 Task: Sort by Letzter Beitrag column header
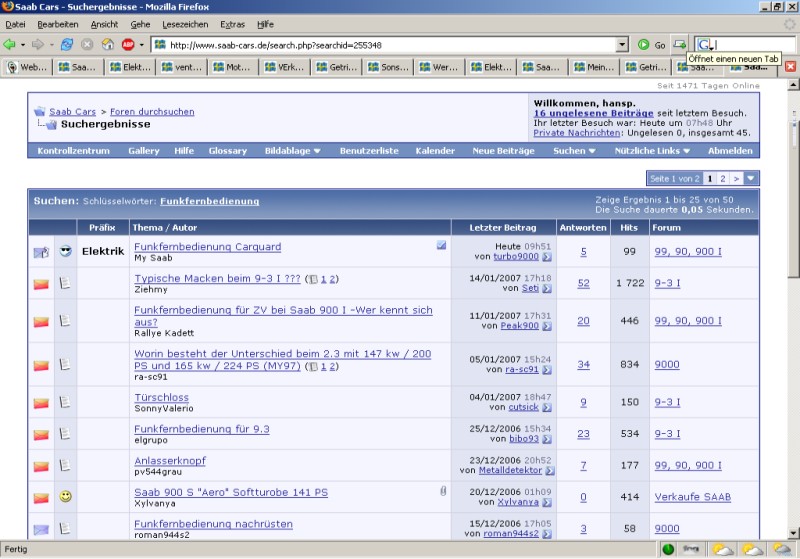(503, 227)
